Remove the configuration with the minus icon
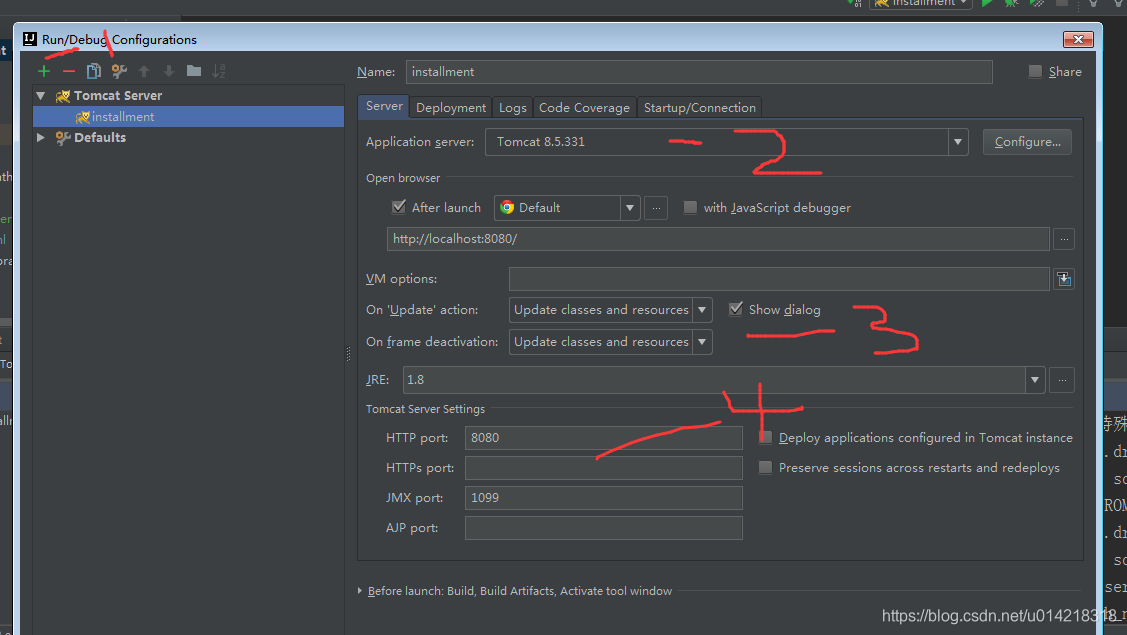This screenshot has width=1127, height=635. coord(69,71)
